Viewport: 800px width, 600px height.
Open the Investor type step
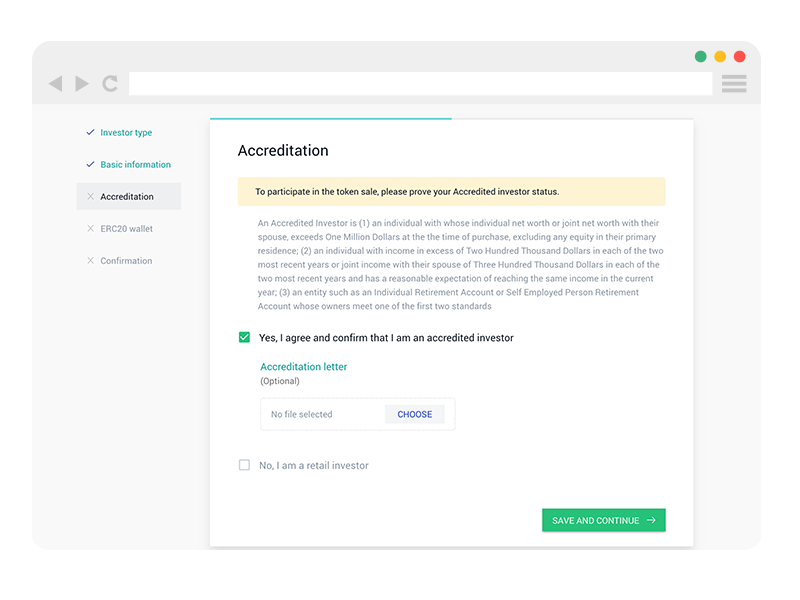126,133
